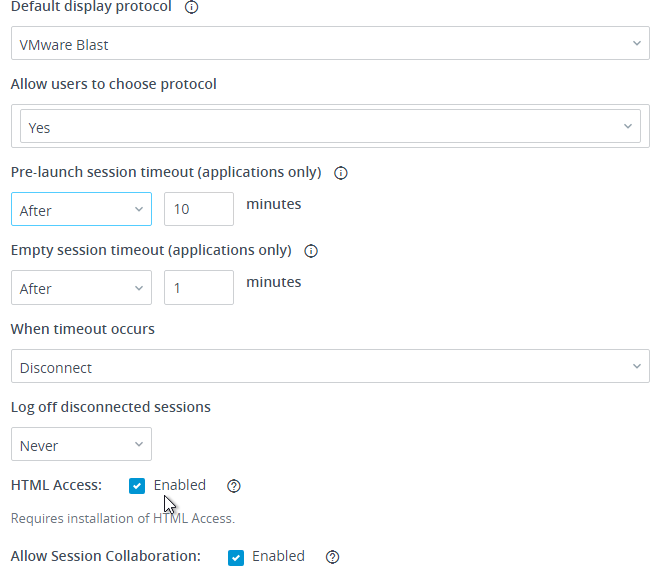Click the Log off disconnected sessions label
658x578 pixels.
point(111,407)
